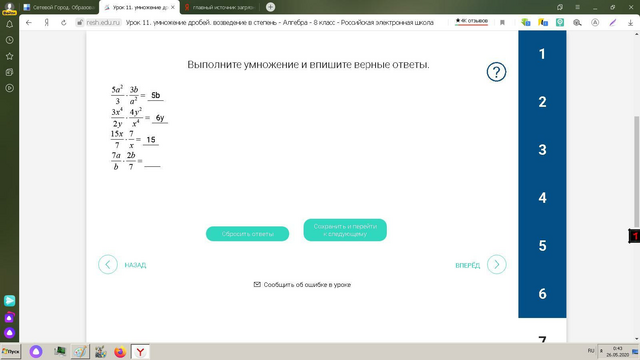Open the Windows Start button

11,351
